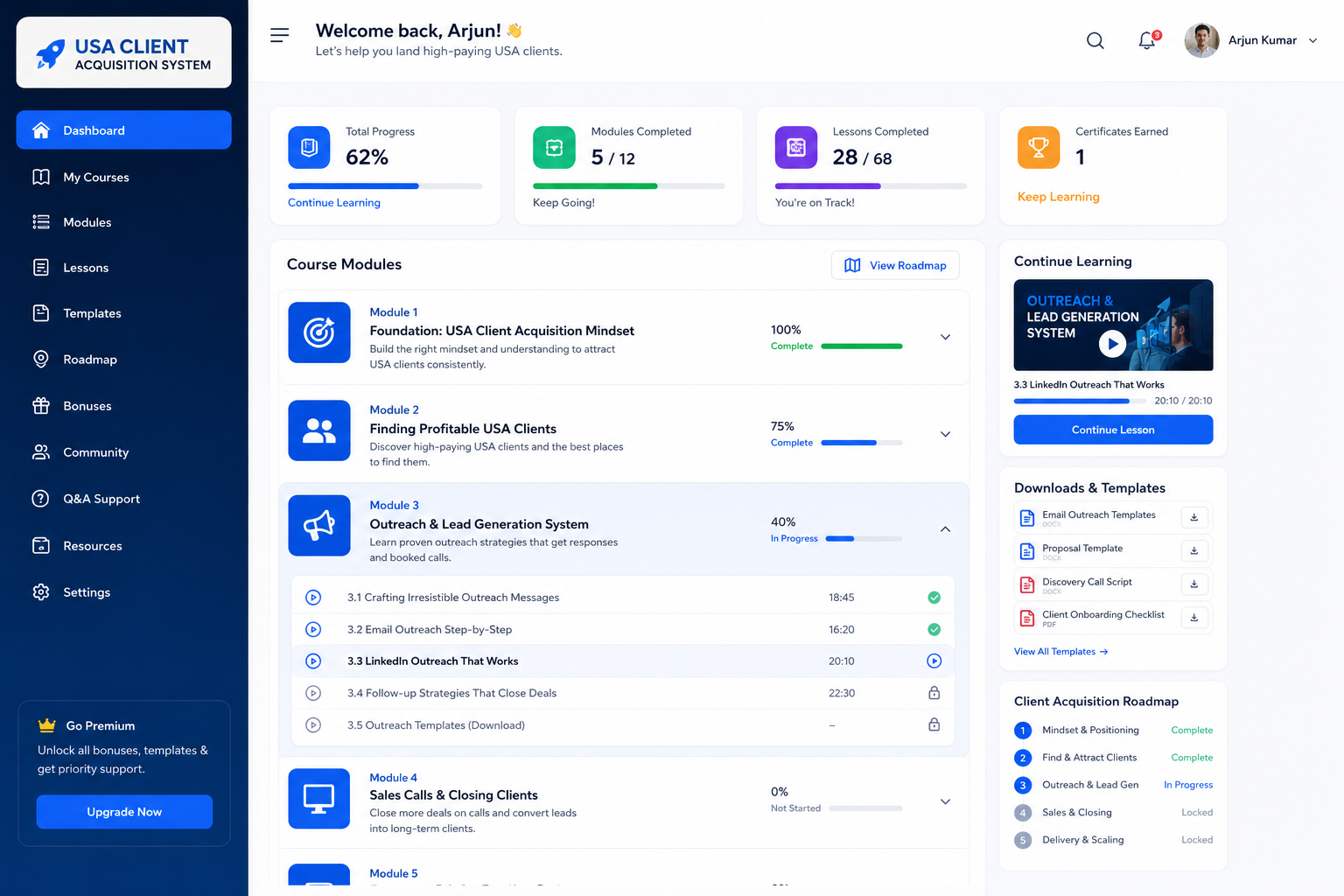Viewport: 1344px width, 896px height.
Task: Click the Bonuses gift icon
Action: (x=41, y=405)
